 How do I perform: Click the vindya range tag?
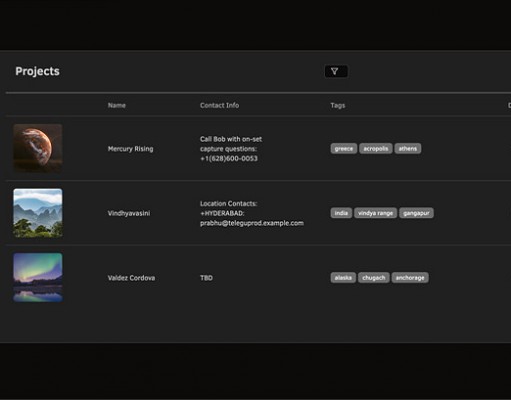tap(375, 213)
